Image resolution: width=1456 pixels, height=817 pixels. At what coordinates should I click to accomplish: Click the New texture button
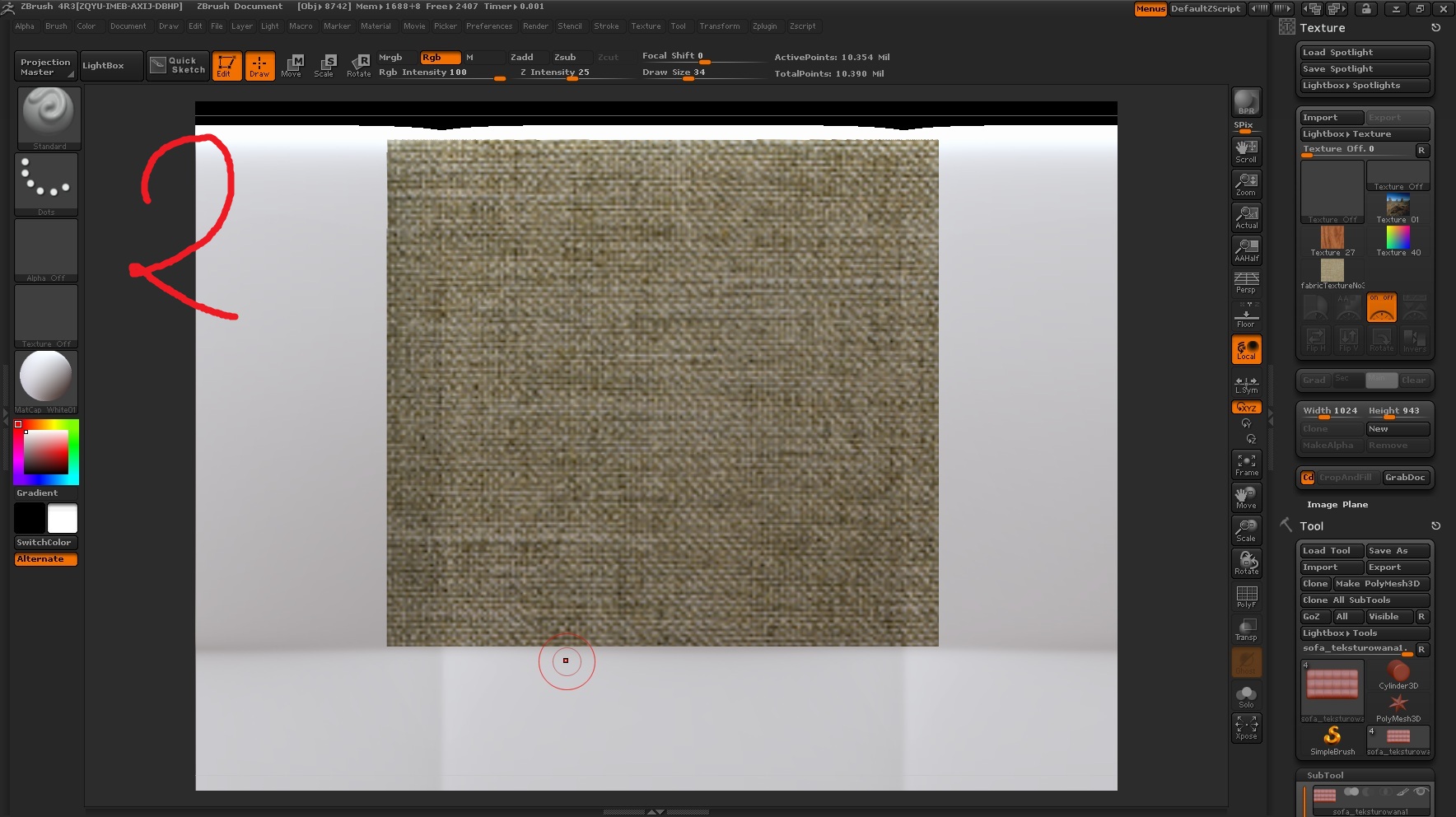point(1398,429)
